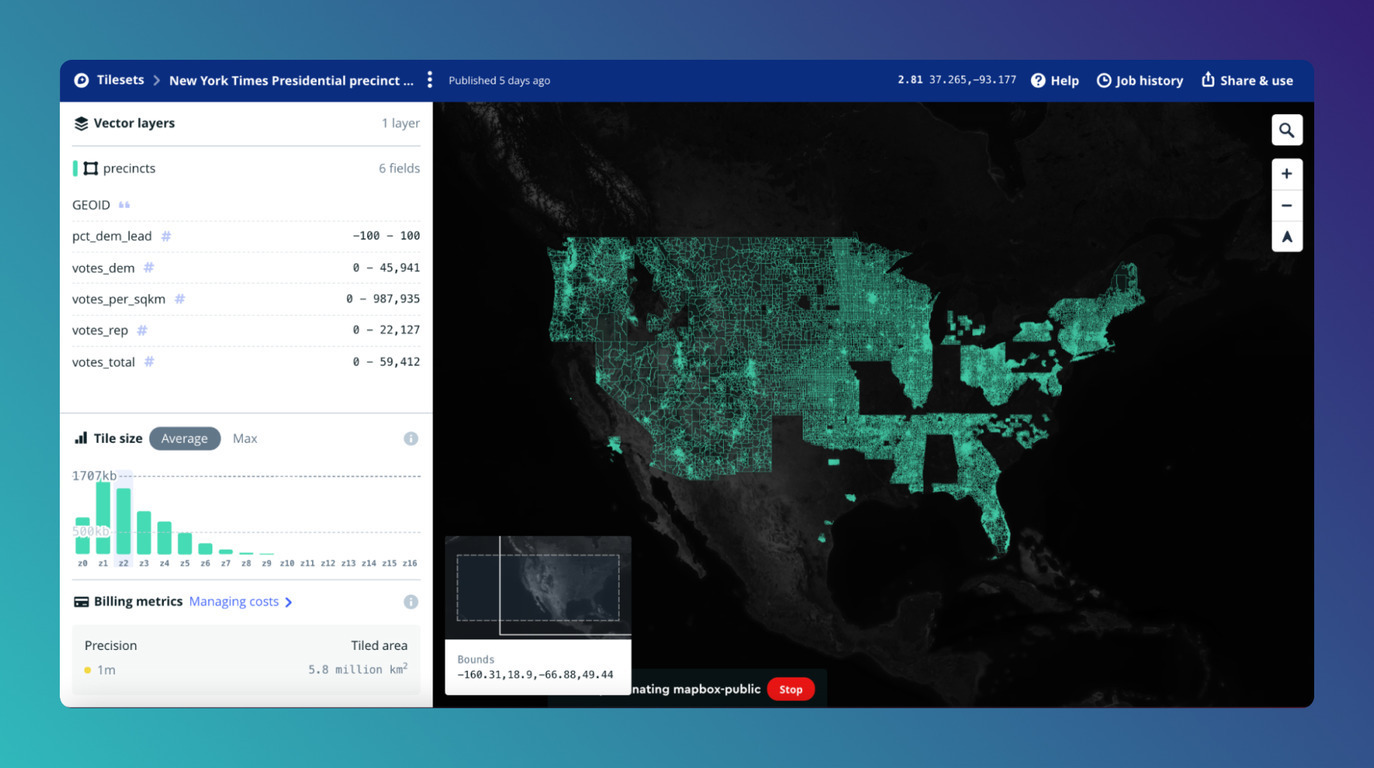Viewport: 1374px width, 768px height.
Task: Click the number icon beside votes_total
Action: 149,361
